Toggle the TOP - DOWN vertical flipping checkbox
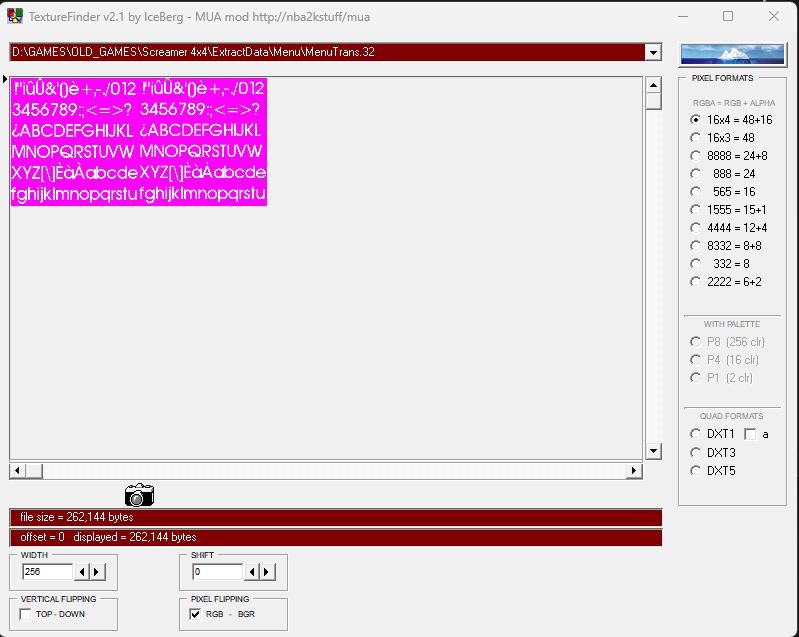The image size is (799, 637). click(x=25, y=614)
